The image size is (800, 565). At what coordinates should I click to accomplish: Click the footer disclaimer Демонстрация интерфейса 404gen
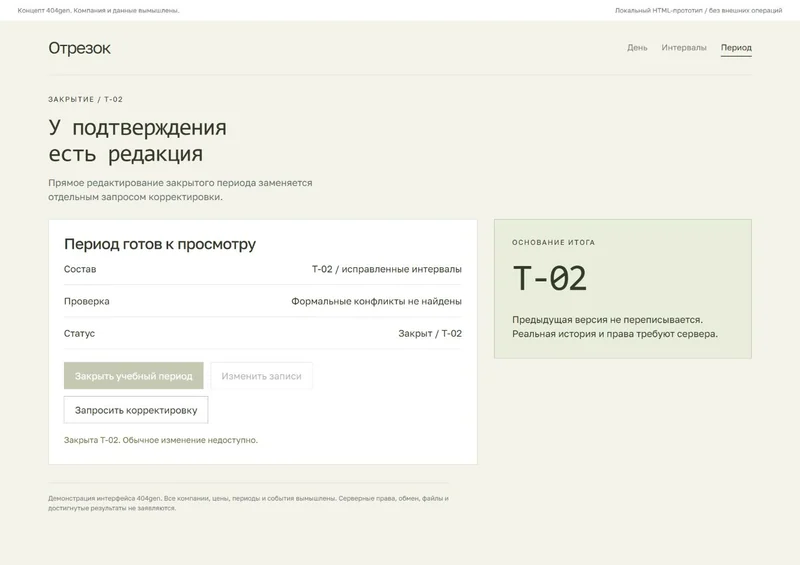pos(248,503)
